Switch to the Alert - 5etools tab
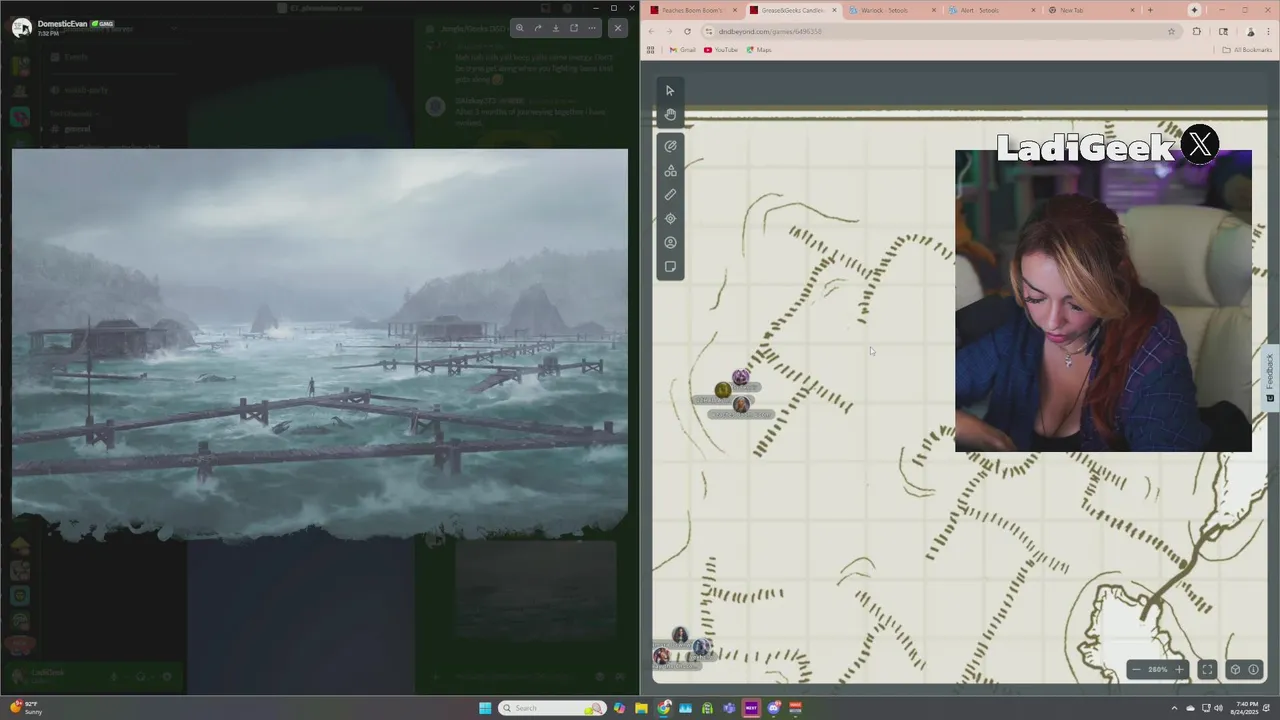The image size is (1280, 720). pos(991,10)
